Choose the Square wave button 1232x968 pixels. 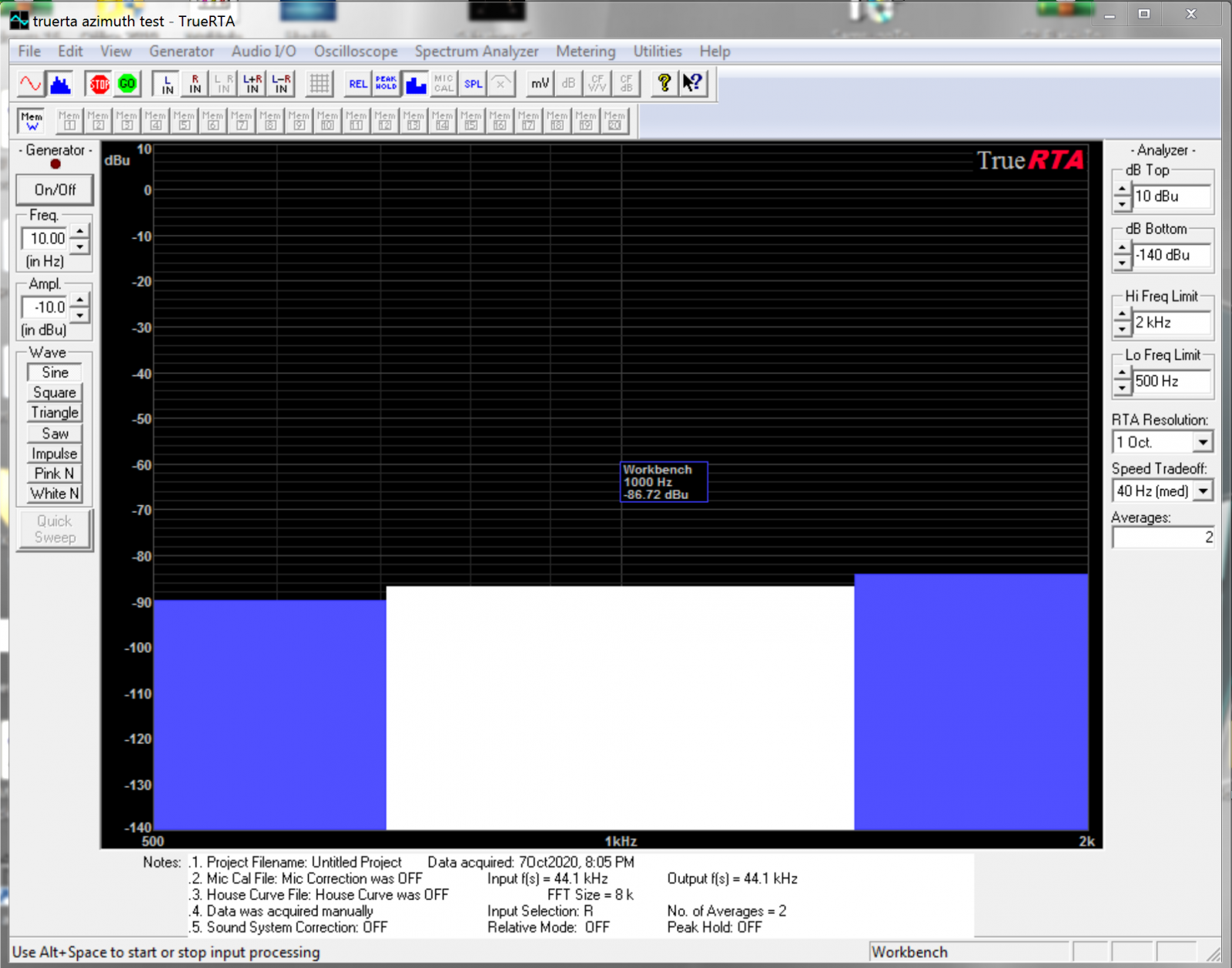(55, 393)
